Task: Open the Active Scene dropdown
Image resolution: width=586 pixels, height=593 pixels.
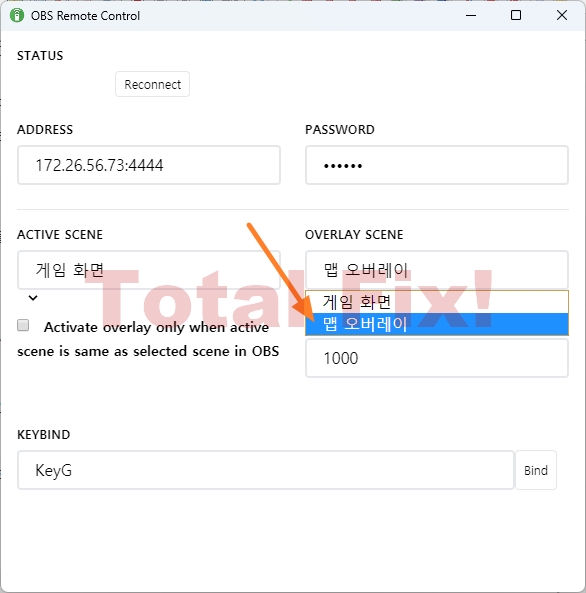Action: coord(149,270)
